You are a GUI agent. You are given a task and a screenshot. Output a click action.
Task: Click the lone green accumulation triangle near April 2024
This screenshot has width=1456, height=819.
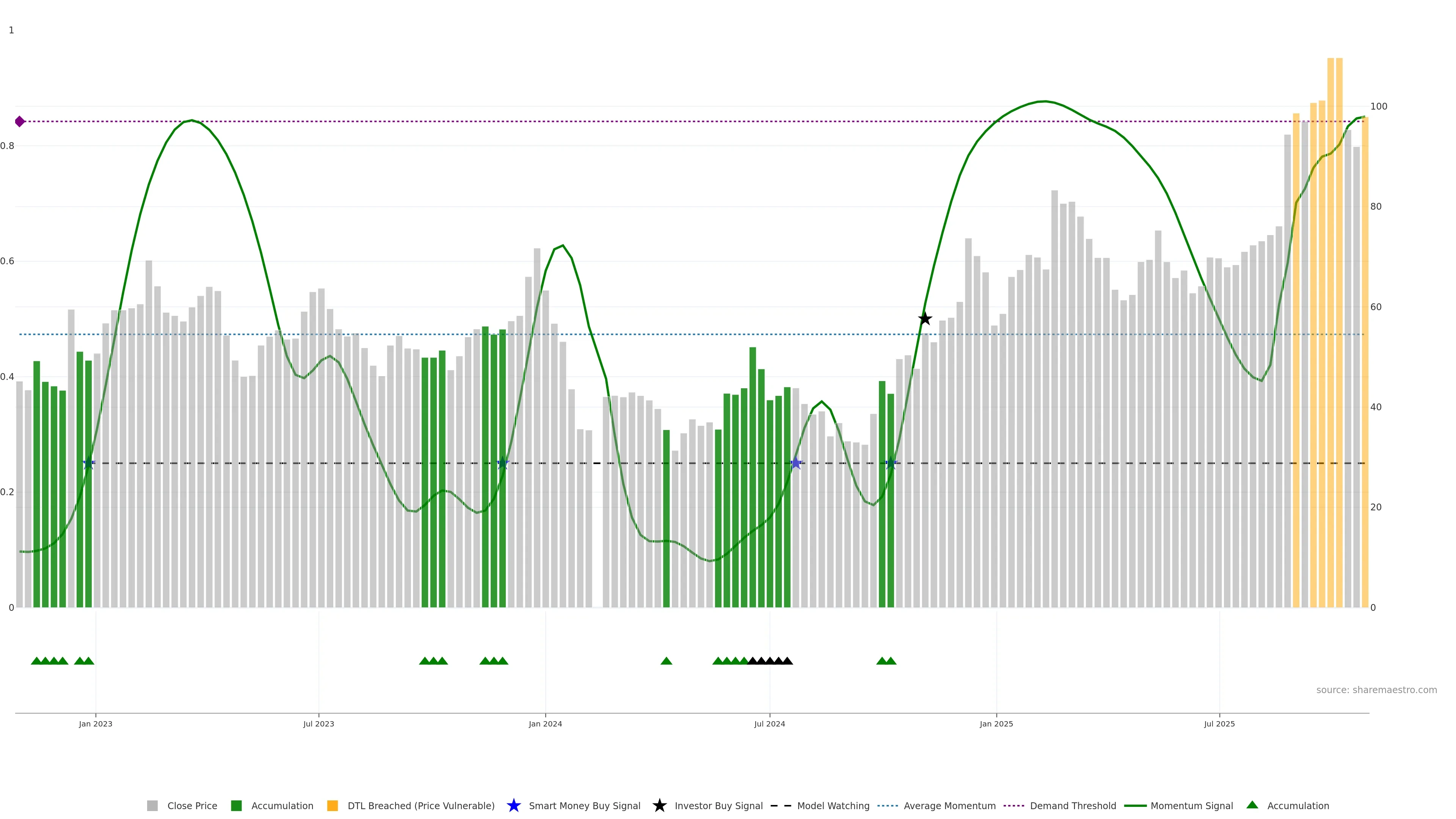click(x=667, y=661)
